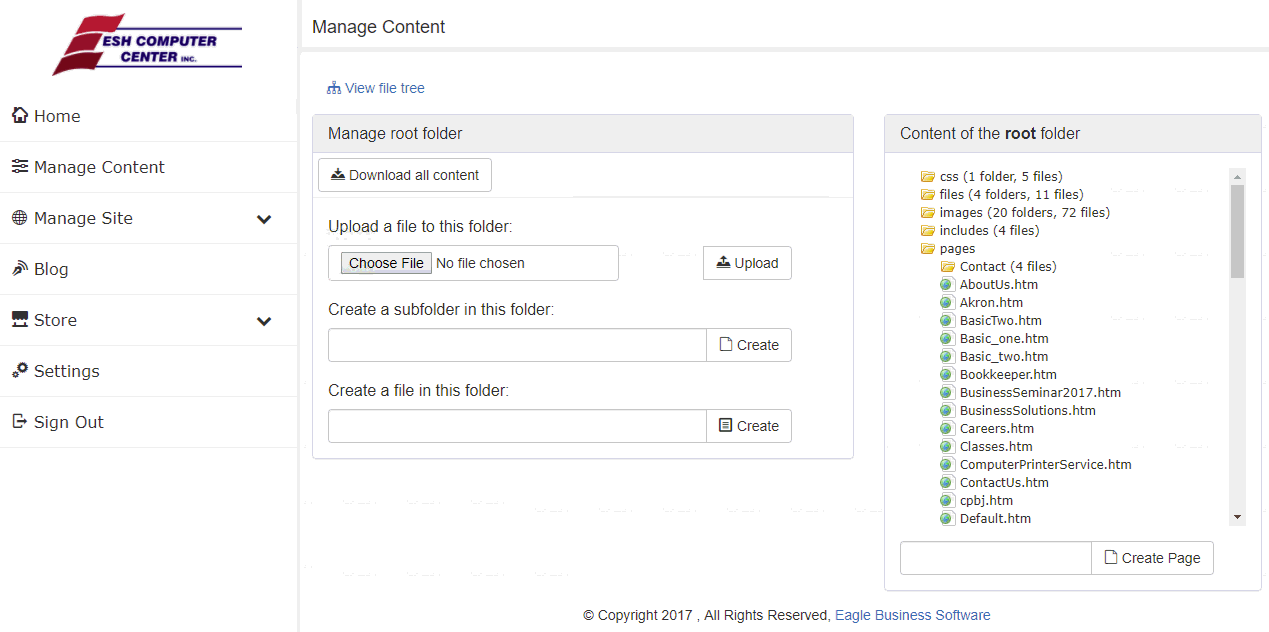Click the includes folder icon
Viewport: 1269px width, 632px height.
(x=927, y=231)
